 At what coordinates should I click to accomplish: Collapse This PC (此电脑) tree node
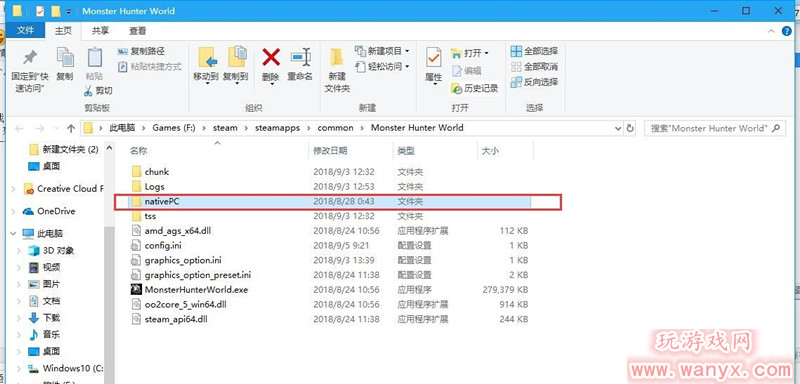(x=13, y=234)
